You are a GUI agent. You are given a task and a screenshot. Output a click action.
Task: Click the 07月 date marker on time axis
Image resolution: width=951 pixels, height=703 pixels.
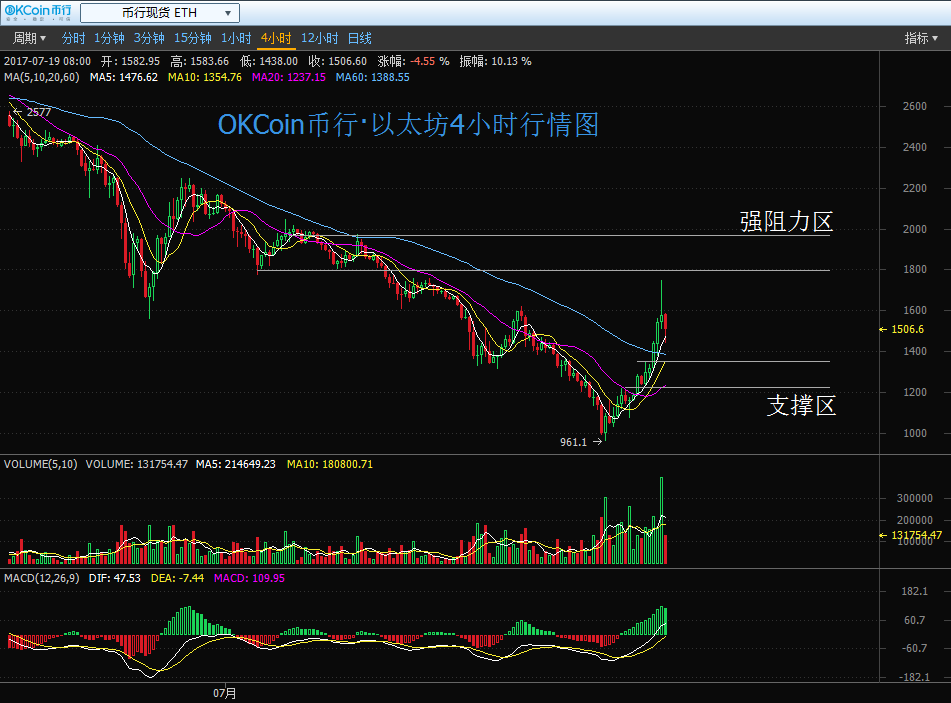point(226,691)
